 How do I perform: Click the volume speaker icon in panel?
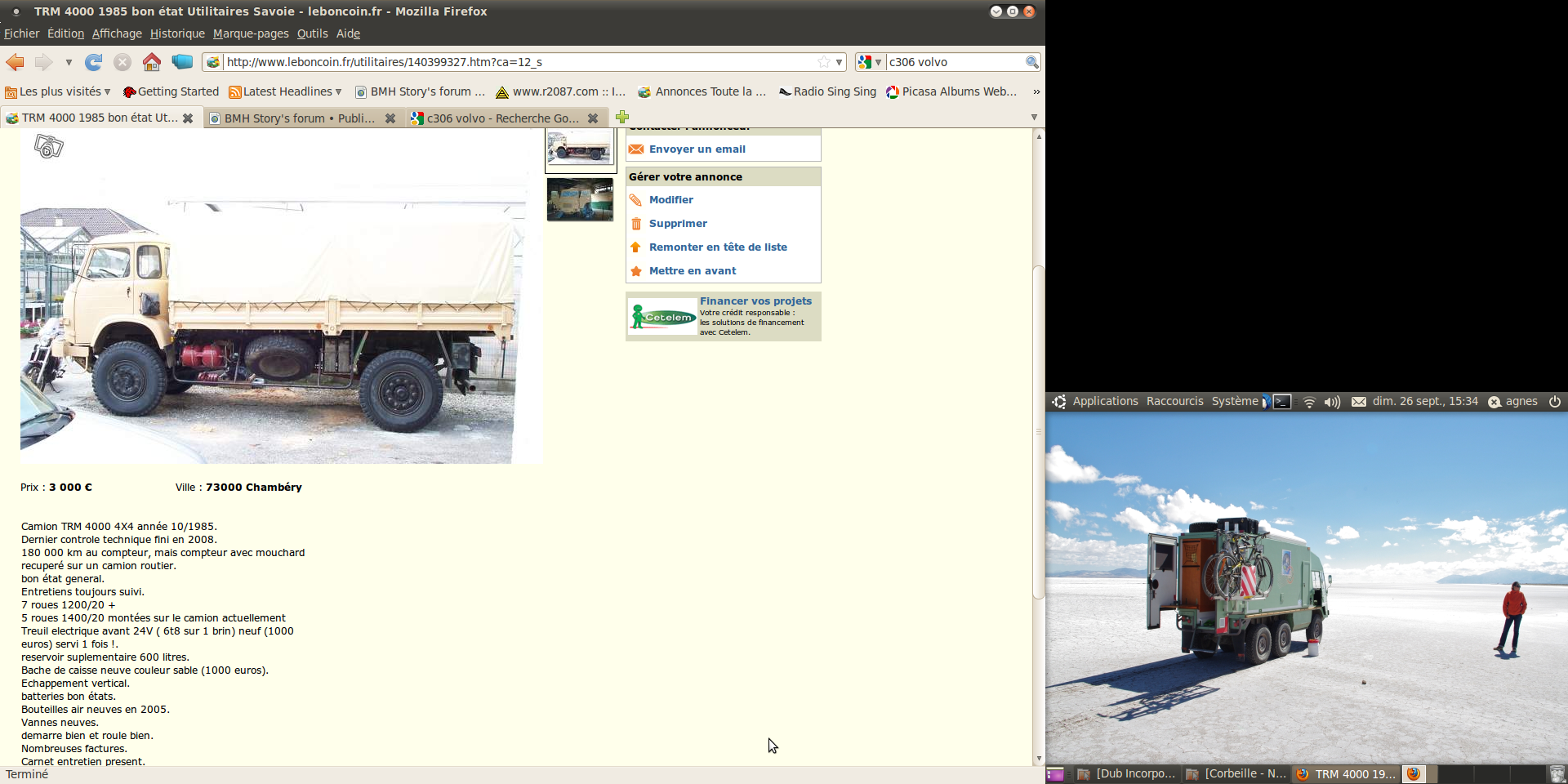pyautogui.click(x=1332, y=402)
